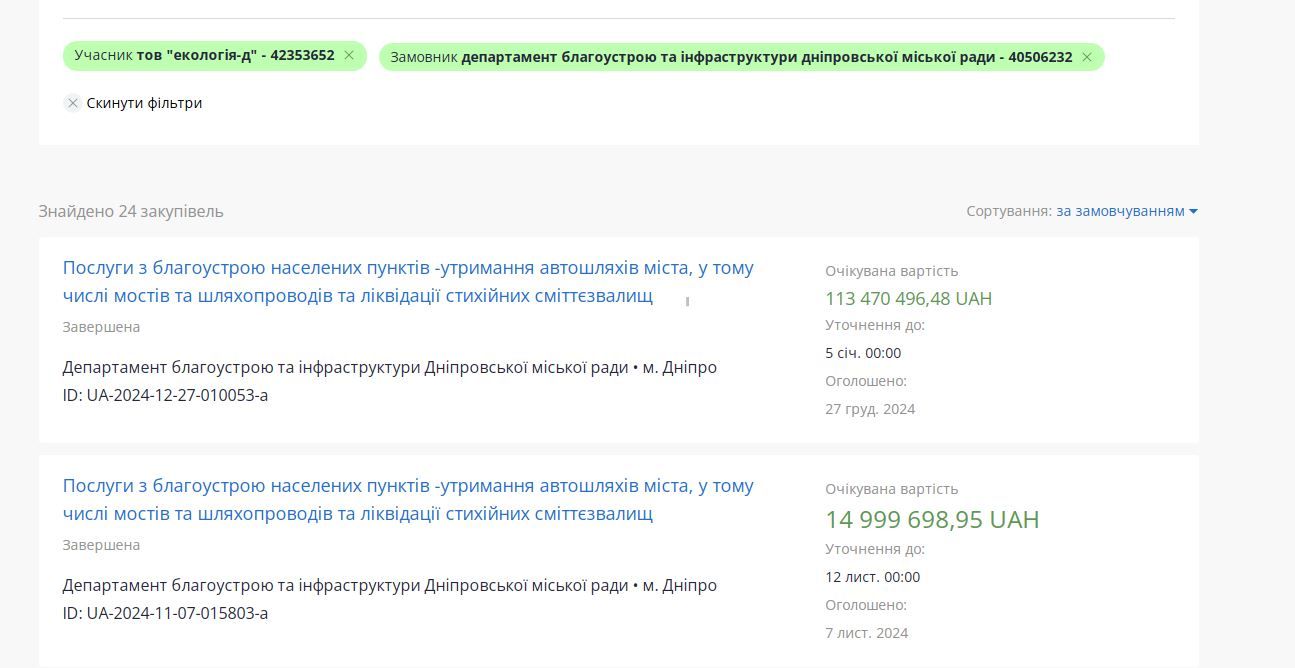This screenshot has width=1295, height=668.
Task: Click Скинути фільтри to reset filters
Action: coord(143,103)
